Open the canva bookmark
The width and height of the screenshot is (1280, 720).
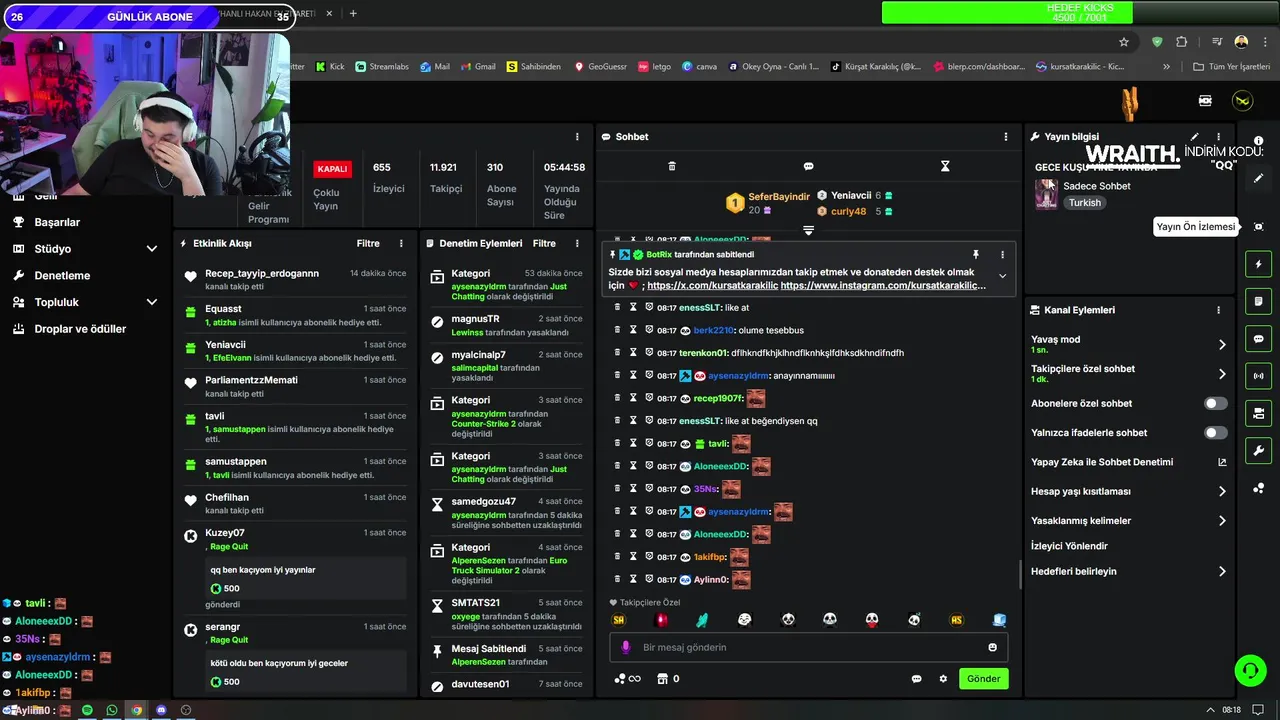pyautogui.click(x=699, y=67)
